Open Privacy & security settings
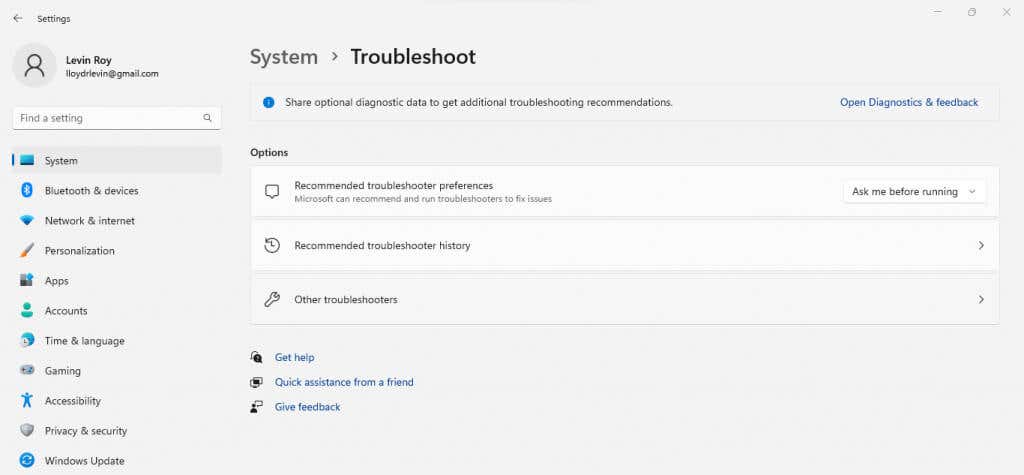 (117, 431)
